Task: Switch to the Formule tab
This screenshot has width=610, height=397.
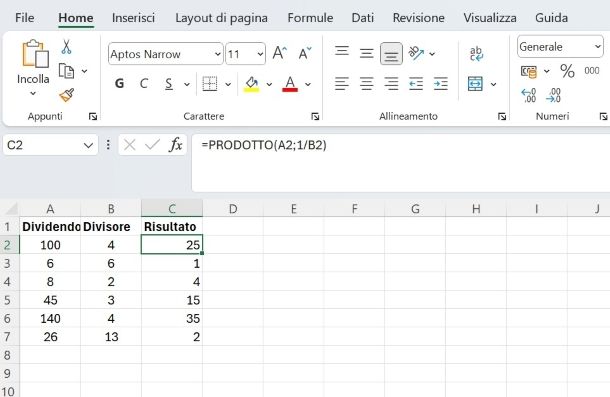Action: tap(310, 18)
